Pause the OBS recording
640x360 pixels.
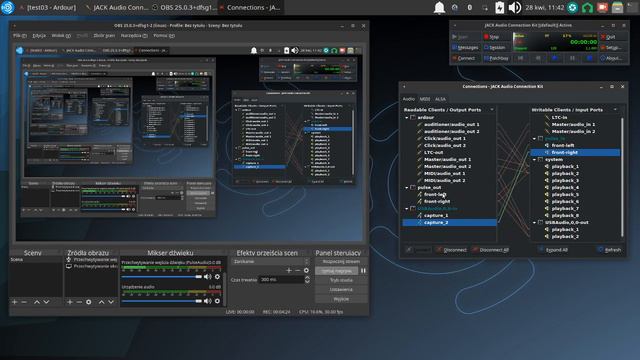[363, 271]
